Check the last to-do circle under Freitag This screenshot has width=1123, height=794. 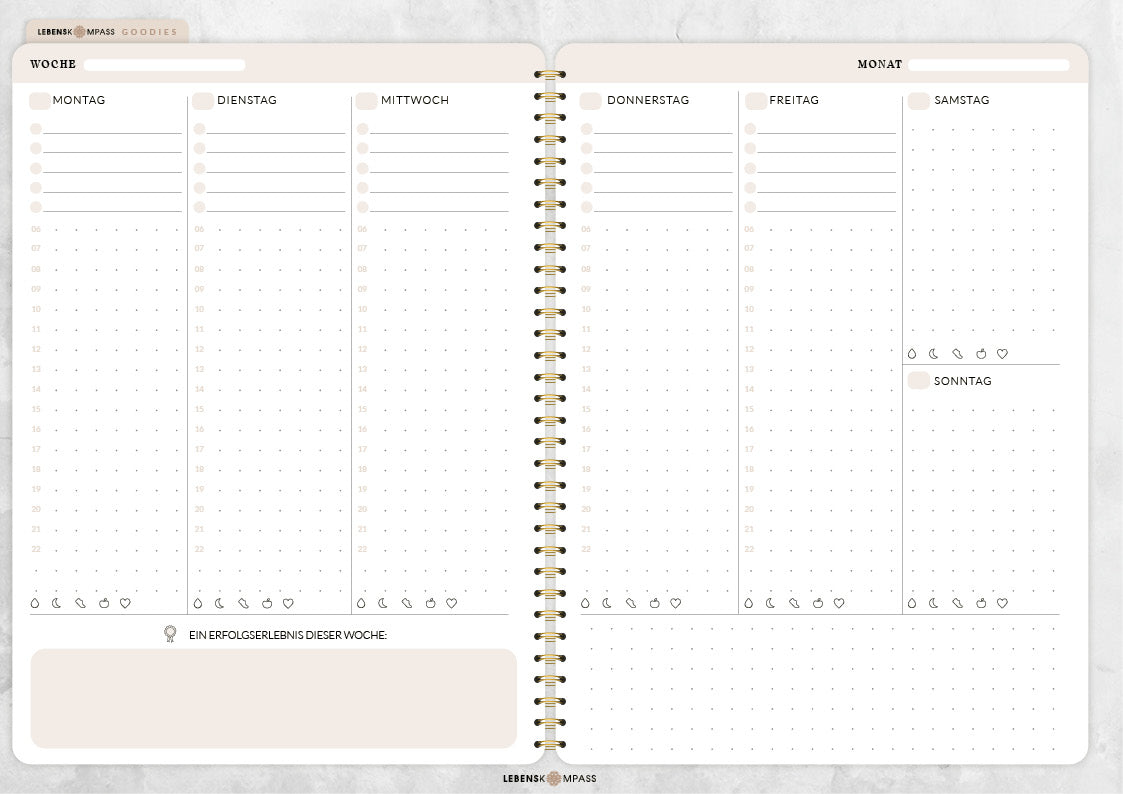tap(750, 207)
